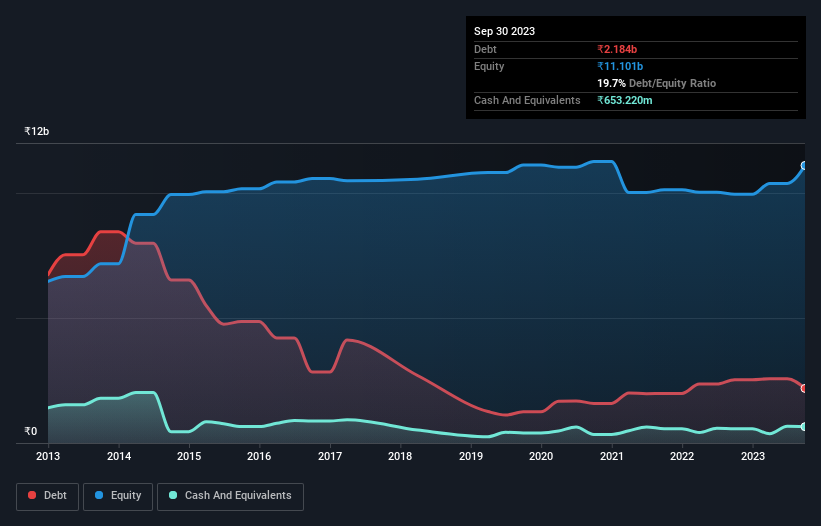Image resolution: width=821 pixels, height=526 pixels.
Task: Toggle Cash And Equivalents legend button
Action: (230, 496)
